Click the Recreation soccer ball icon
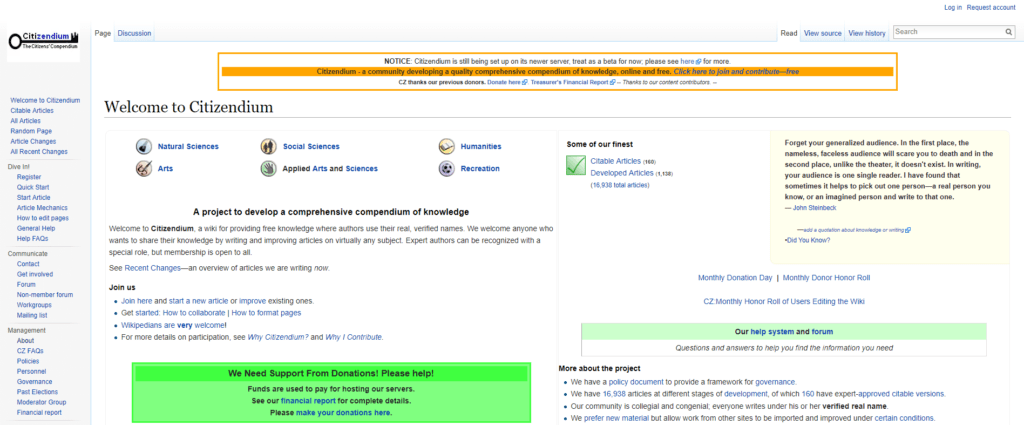Image resolution: width=1024 pixels, height=425 pixels. [447, 168]
